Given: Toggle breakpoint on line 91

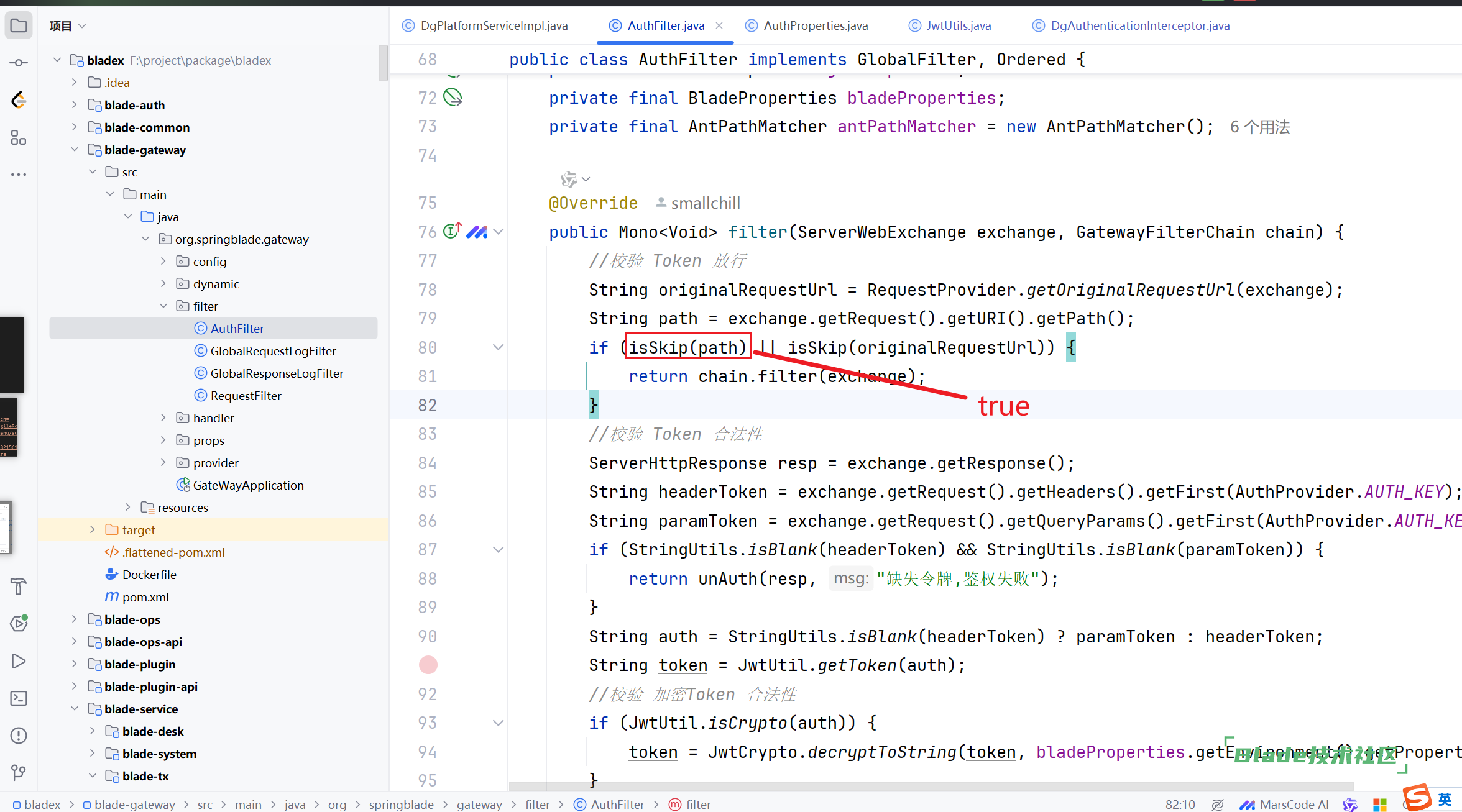Looking at the screenshot, I should pos(428,665).
